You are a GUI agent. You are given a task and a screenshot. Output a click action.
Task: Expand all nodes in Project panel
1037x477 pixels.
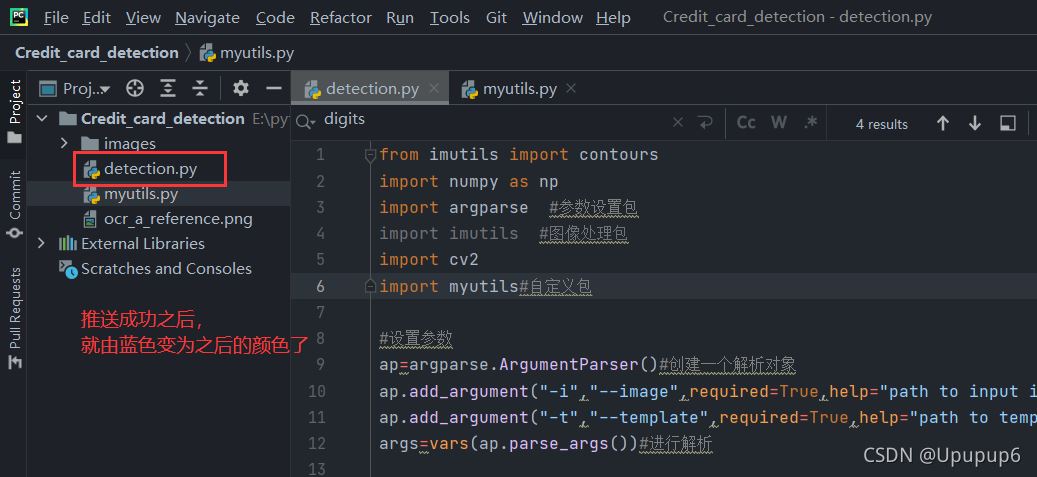point(168,88)
